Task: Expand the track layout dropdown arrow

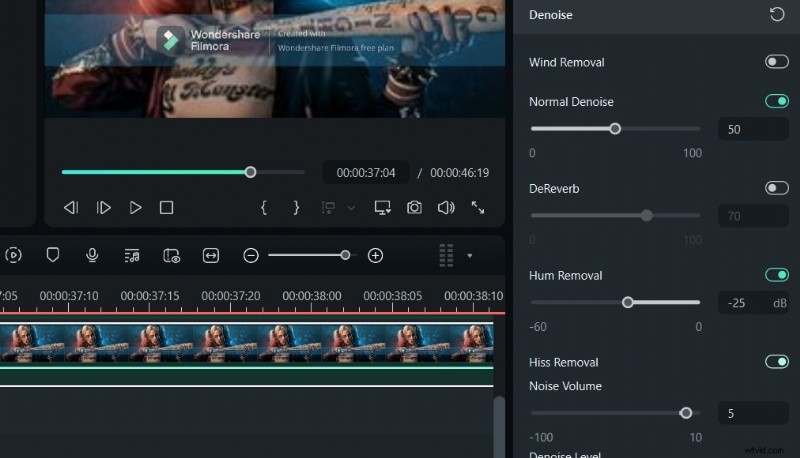Action: pyautogui.click(x=470, y=256)
